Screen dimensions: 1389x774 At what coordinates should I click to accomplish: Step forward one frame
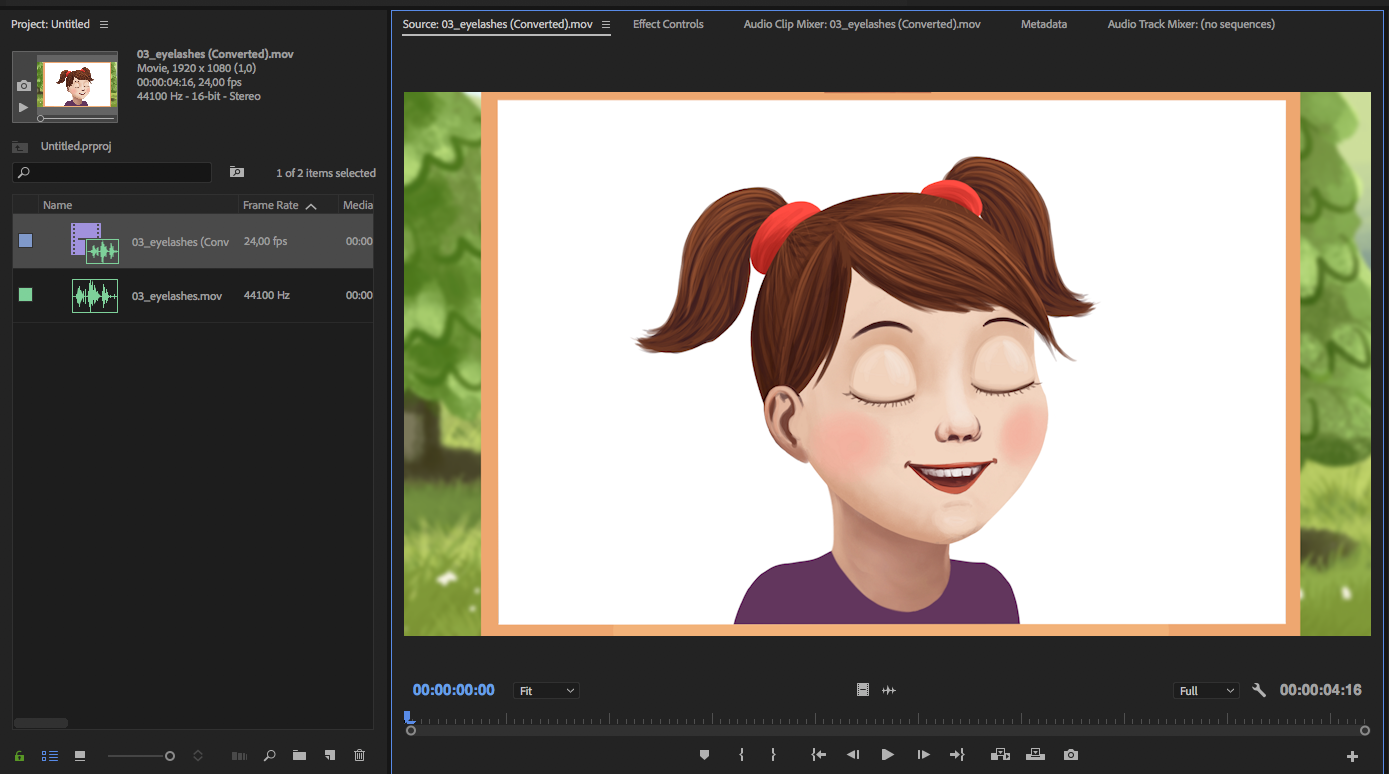click(923, 755)
